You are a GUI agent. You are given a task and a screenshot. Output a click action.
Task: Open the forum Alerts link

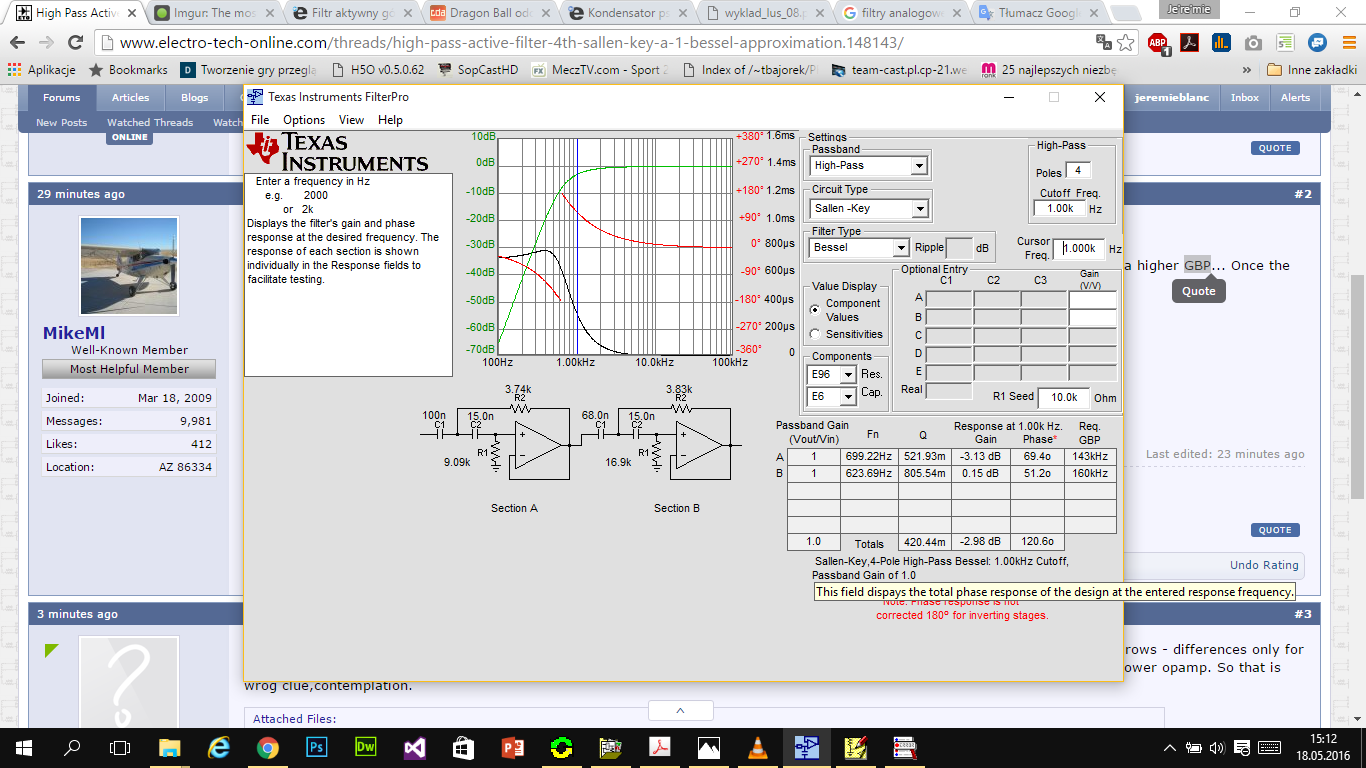tap(1295, 97)
